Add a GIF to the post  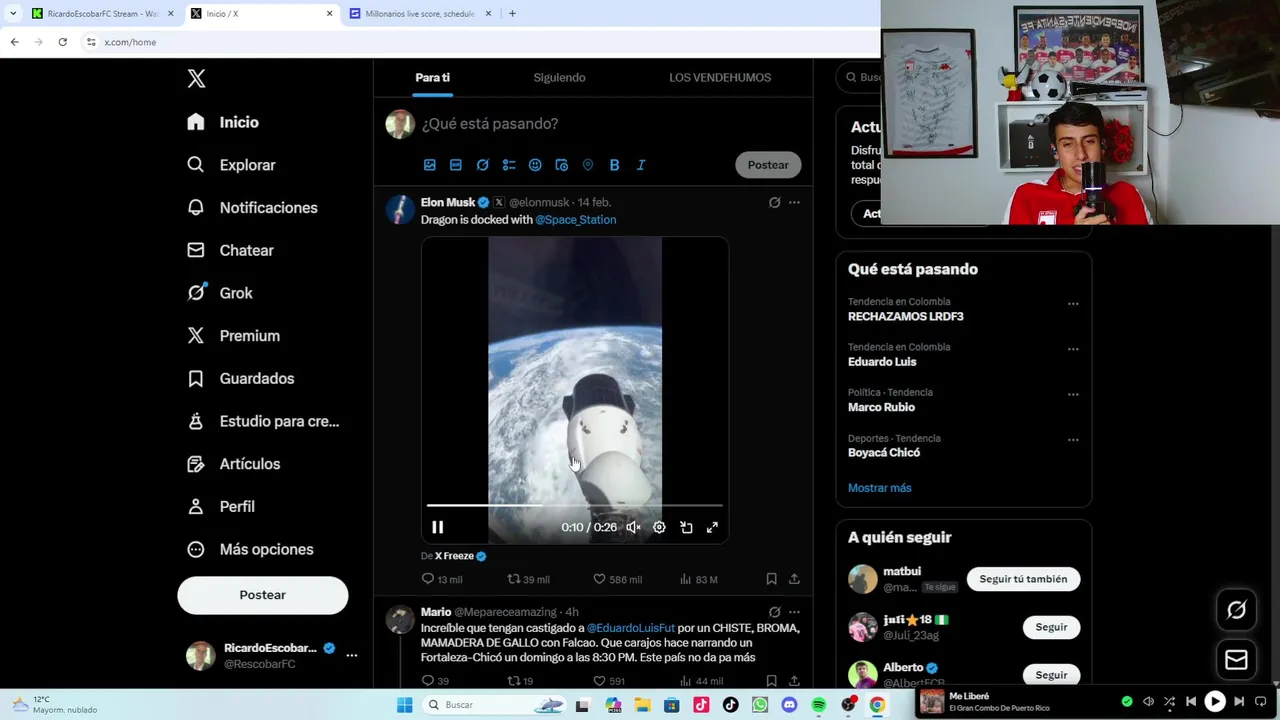(x=456, y=165)
